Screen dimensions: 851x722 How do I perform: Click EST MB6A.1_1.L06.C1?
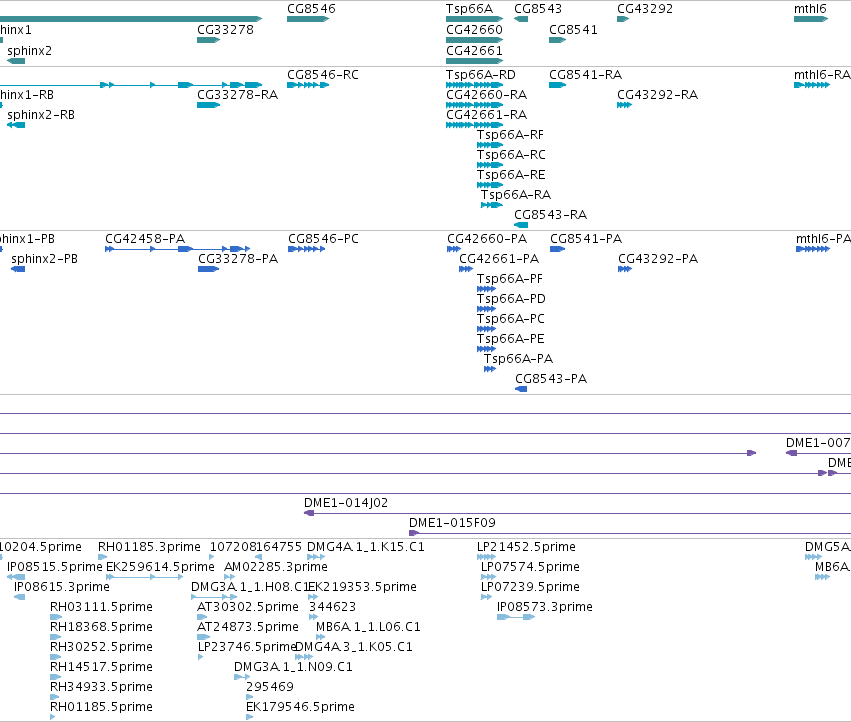[320, 637]
